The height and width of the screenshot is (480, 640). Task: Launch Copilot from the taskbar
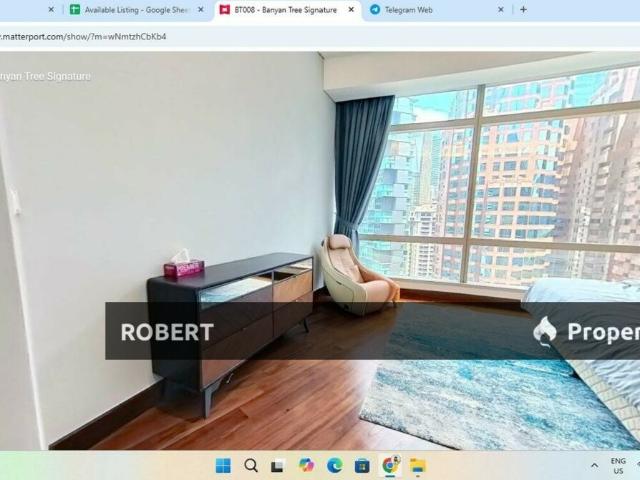click(306, 465)
